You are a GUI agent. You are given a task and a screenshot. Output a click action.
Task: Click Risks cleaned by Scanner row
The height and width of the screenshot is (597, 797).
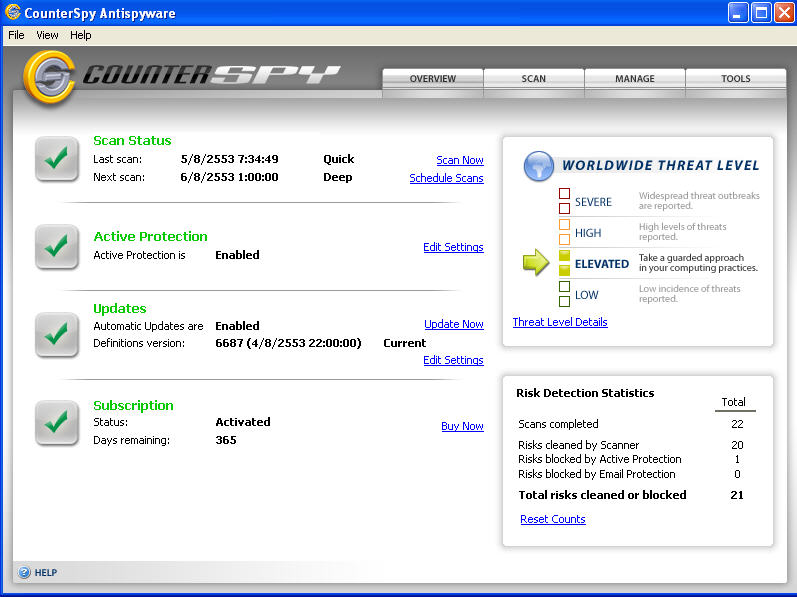[x=631, y=445]
